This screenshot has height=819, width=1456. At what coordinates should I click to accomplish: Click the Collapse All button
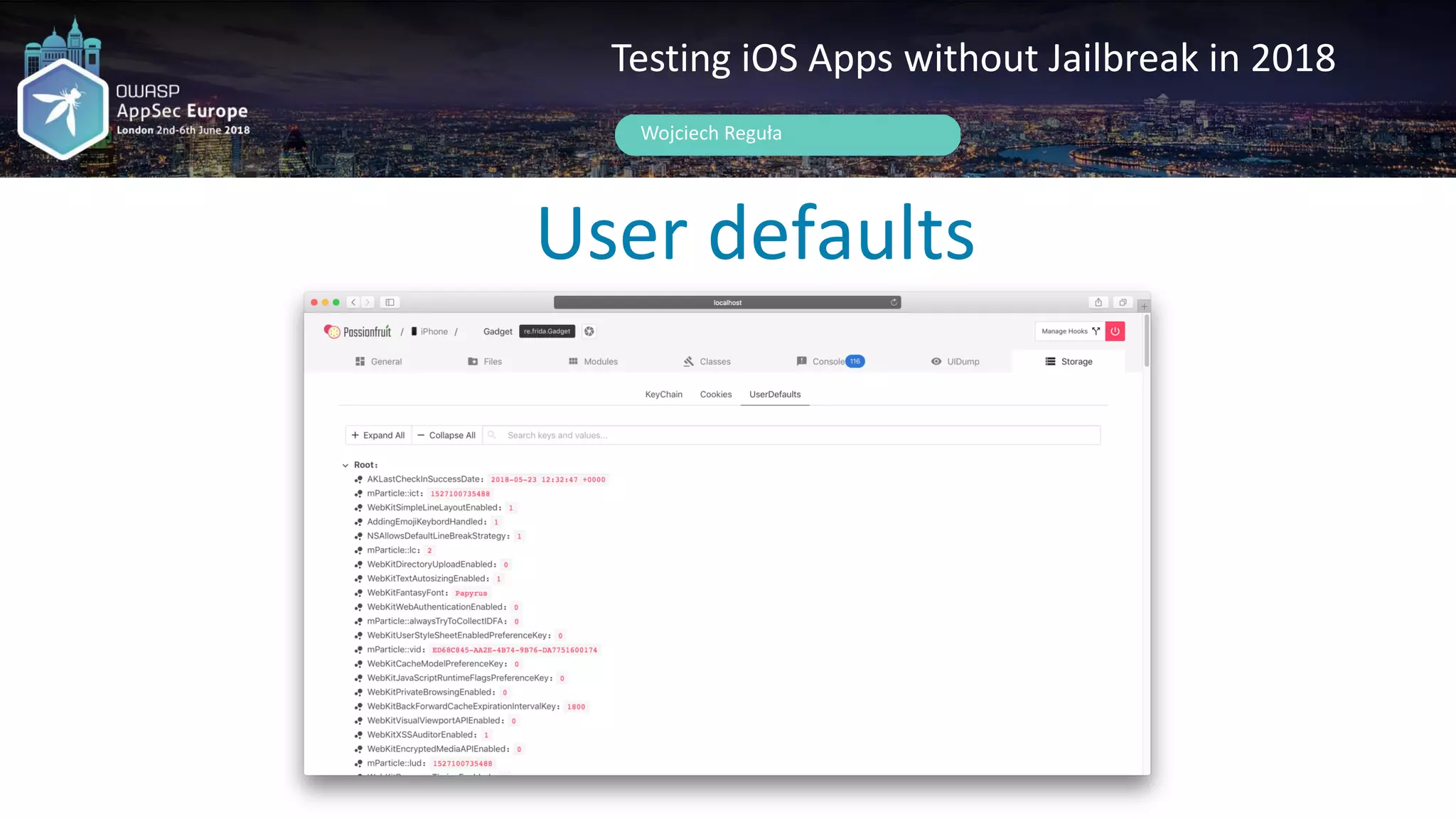pos(446,435)
